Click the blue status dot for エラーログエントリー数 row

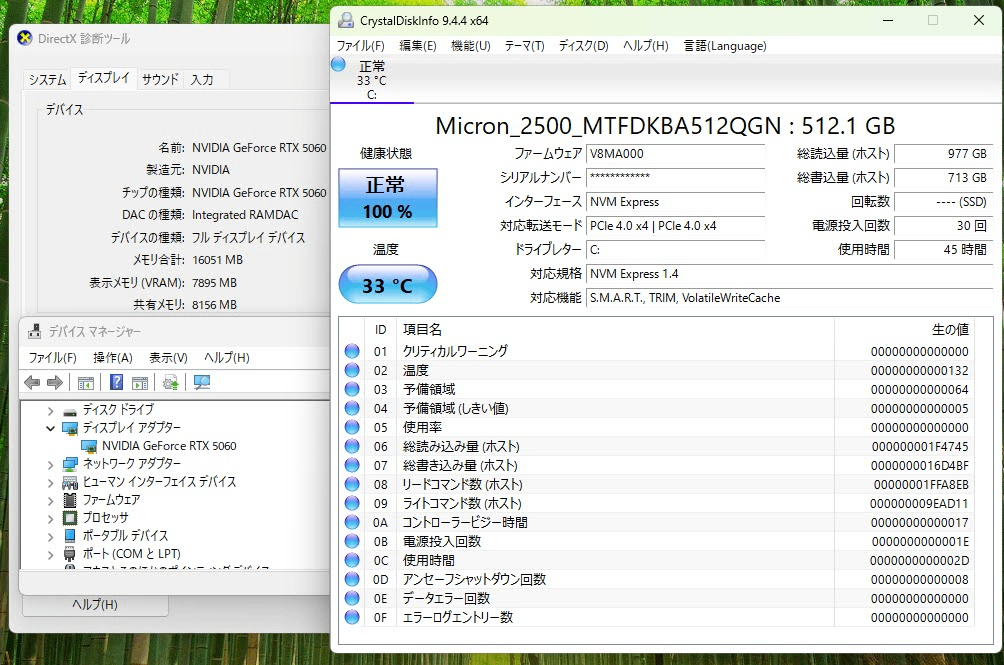352,617
